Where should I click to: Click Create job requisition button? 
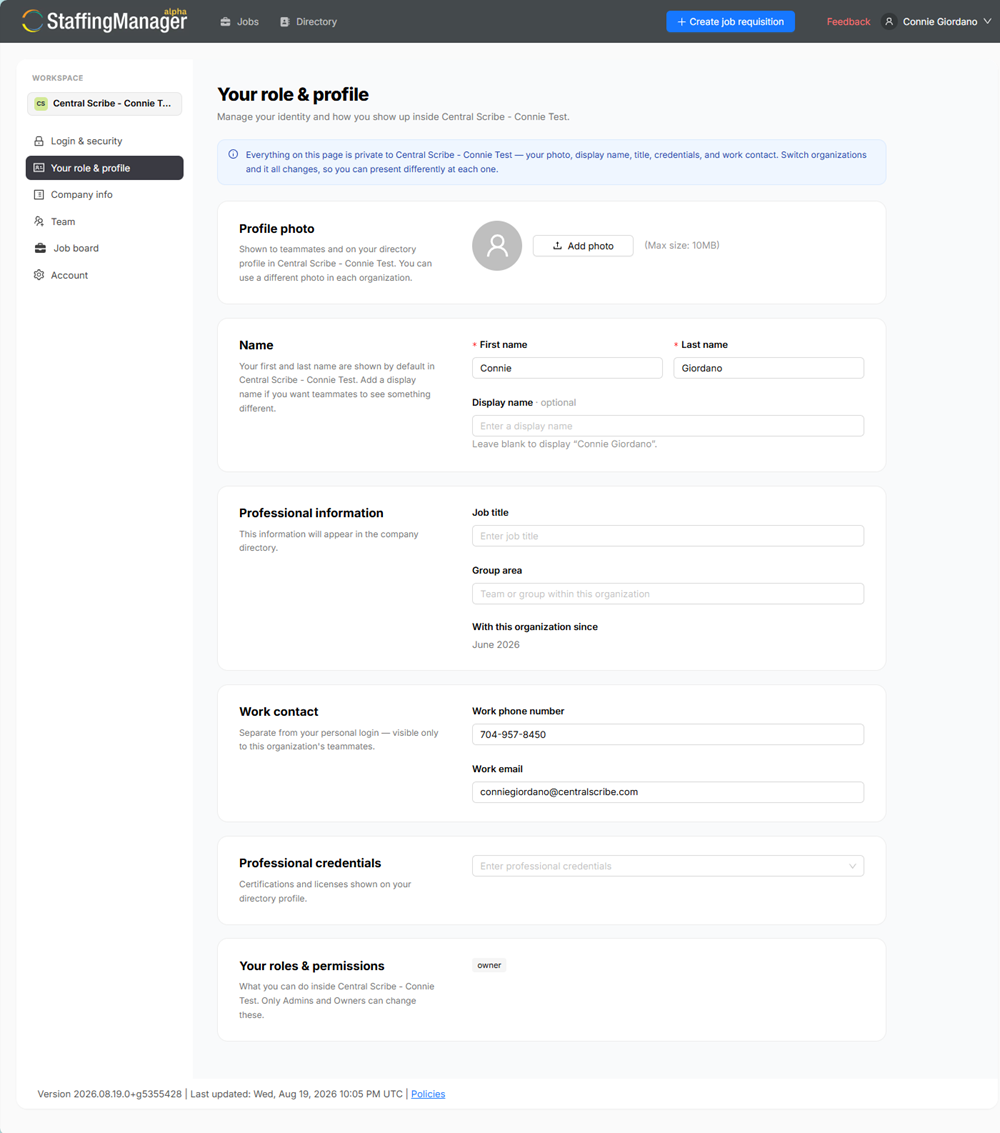click(x=730, y=22)
